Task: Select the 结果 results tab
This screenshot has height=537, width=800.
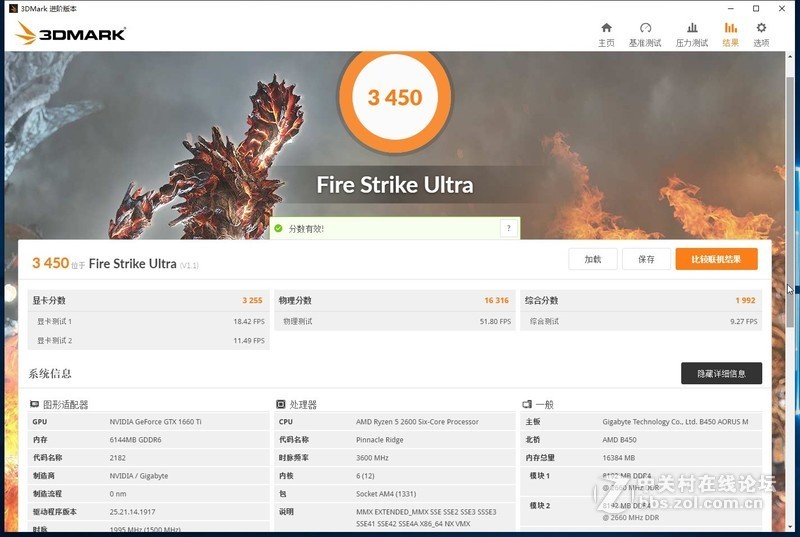Action: click(730, 35)
